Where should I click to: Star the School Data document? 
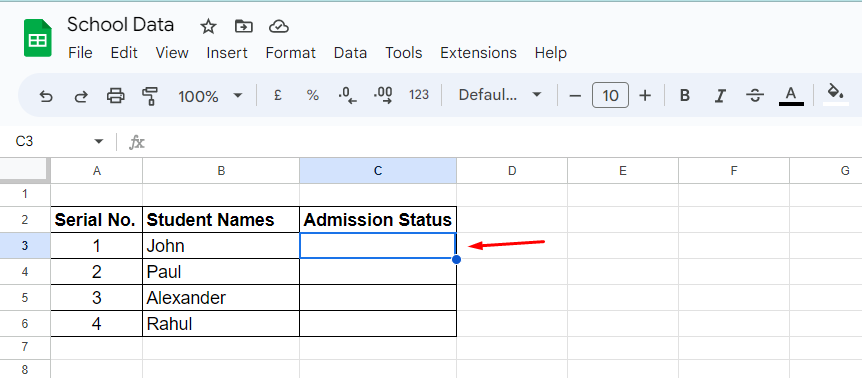pos(208,26)
